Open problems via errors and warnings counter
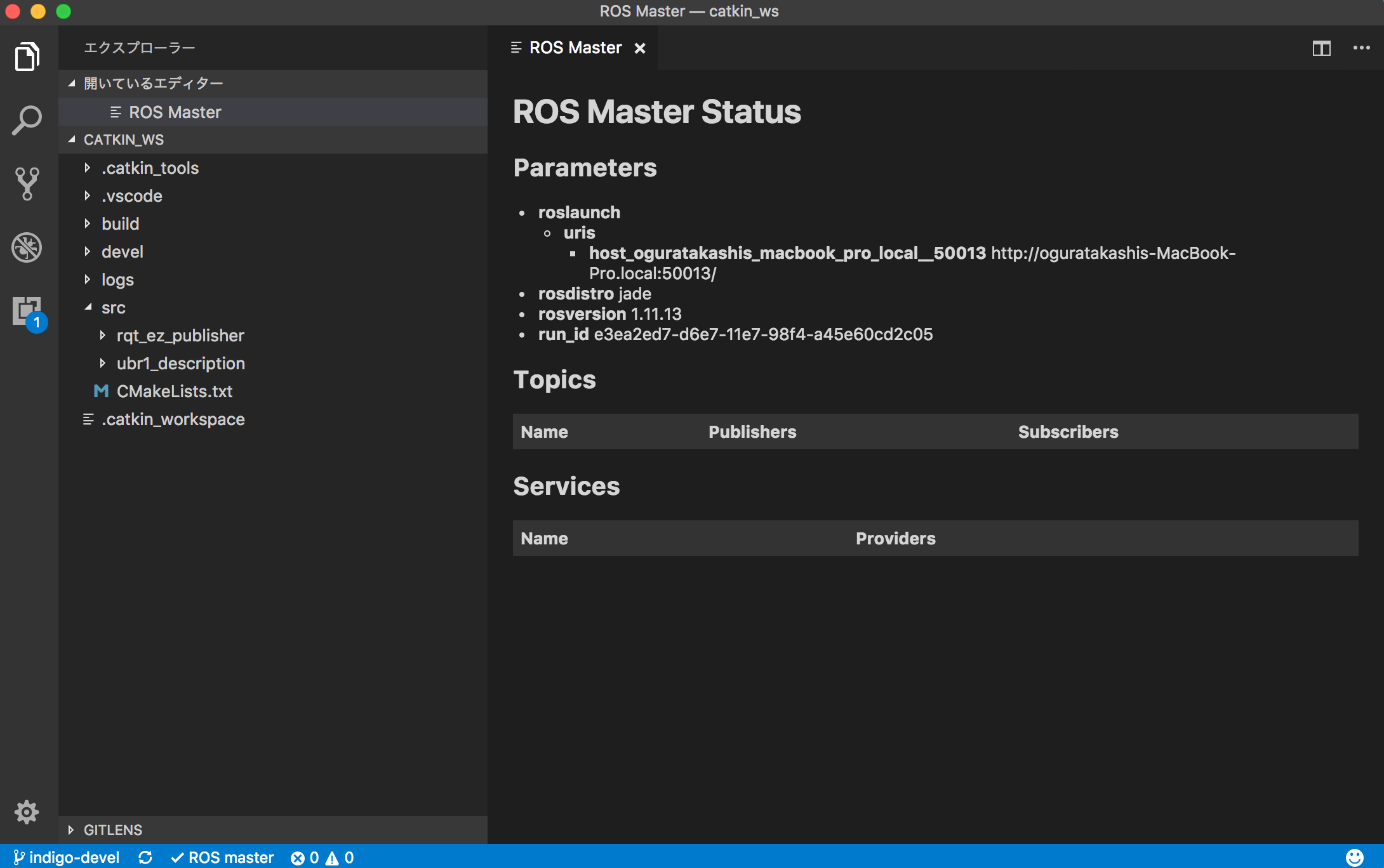 click(x=323, y=857)
